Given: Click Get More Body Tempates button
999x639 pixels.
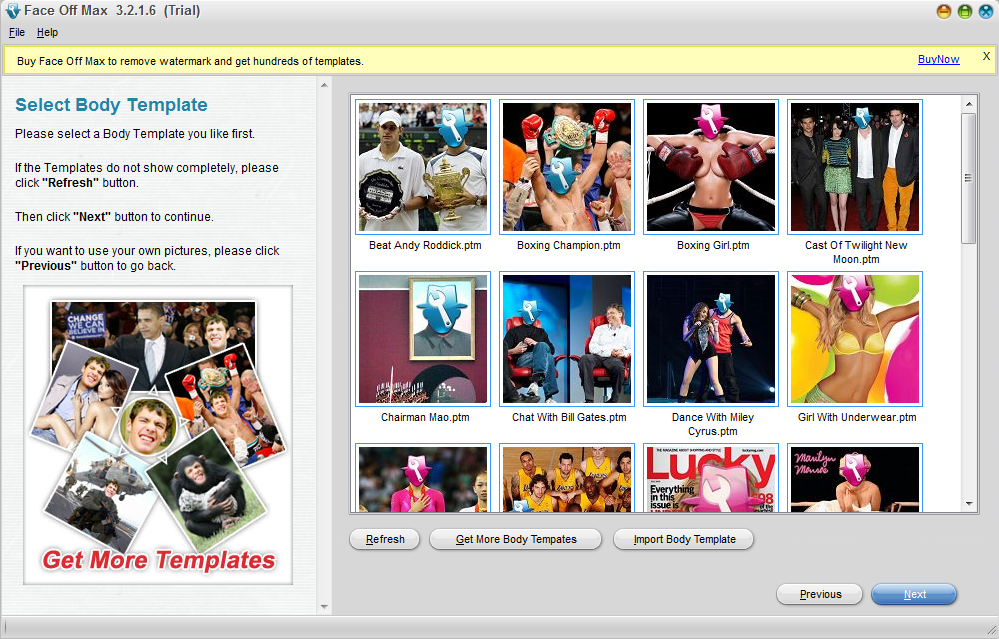Looking at the screenshot, I should (x=516, y=539).
